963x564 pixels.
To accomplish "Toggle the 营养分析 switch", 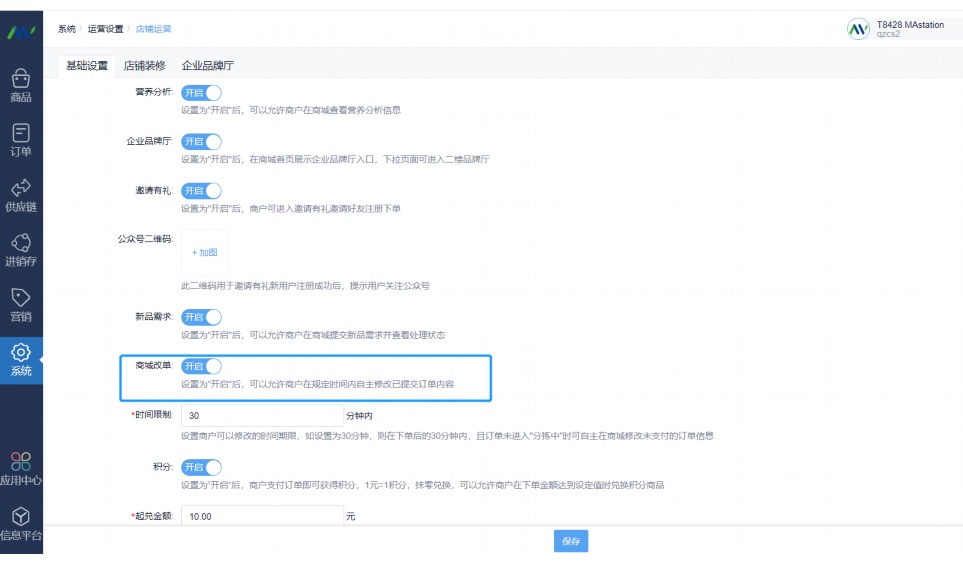I will [201, 93].
